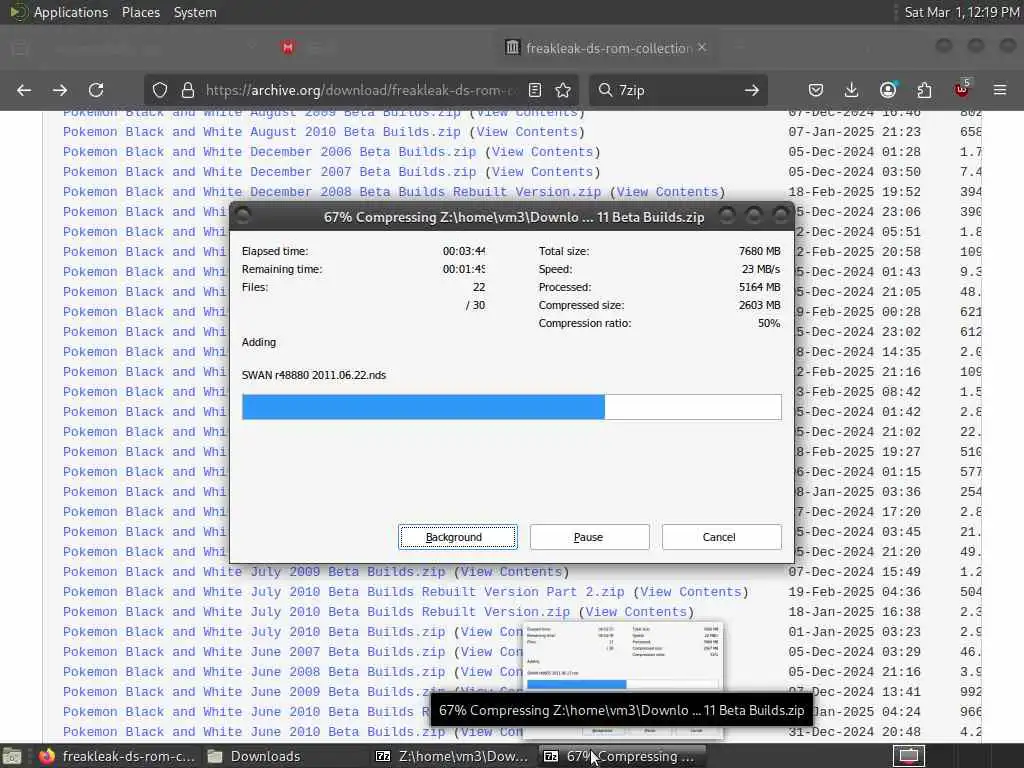Viewport: 1024px width, 768px height.
Task: Open the System menu
Action: click(x=195, y=12)
